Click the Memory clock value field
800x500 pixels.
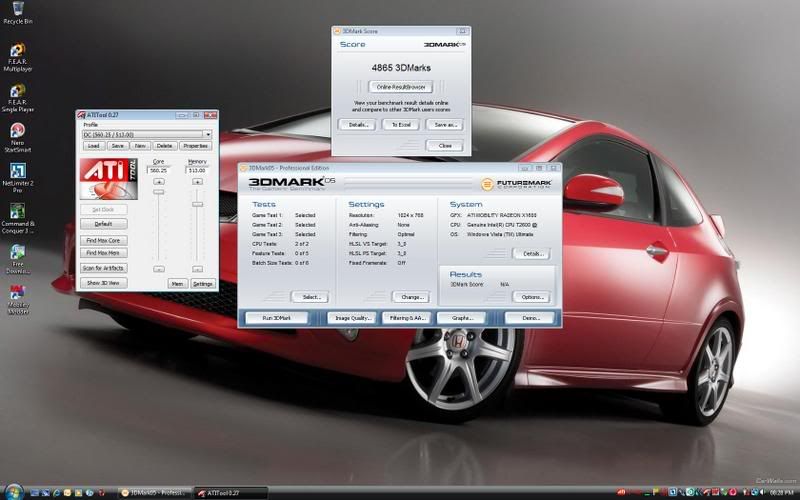click(x=197, y=170)
